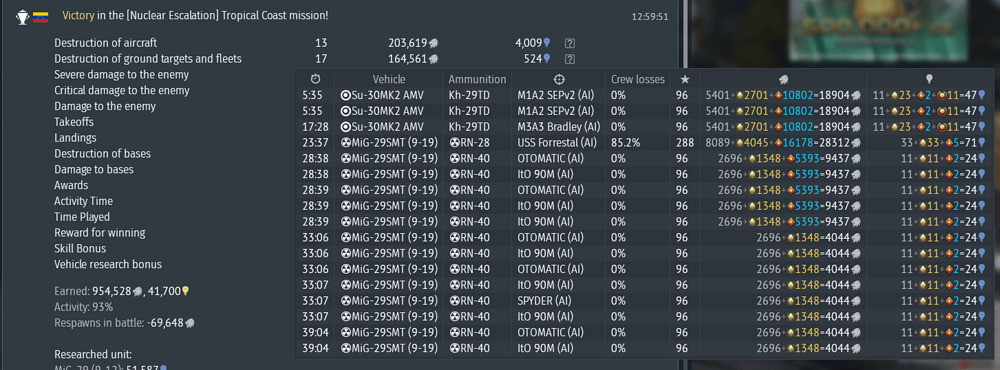1000x370 pixels.
Task: Select the Time Played entry
Action: (82, 217)
